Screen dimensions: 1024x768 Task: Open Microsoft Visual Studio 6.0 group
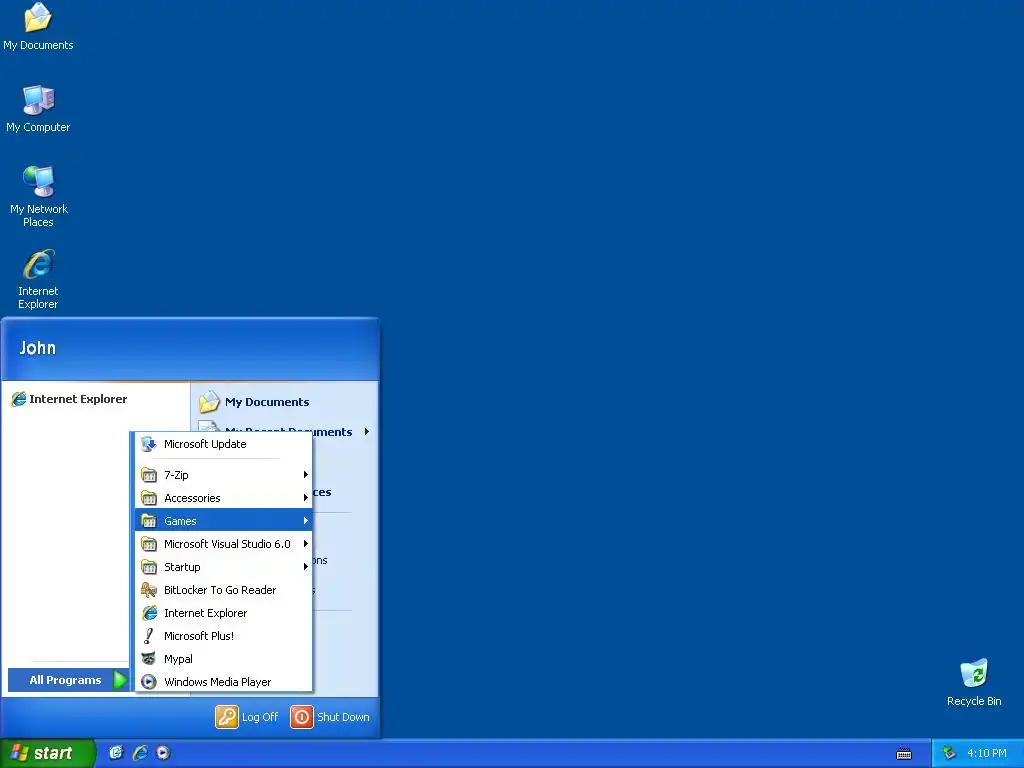(x=224, y=544)
